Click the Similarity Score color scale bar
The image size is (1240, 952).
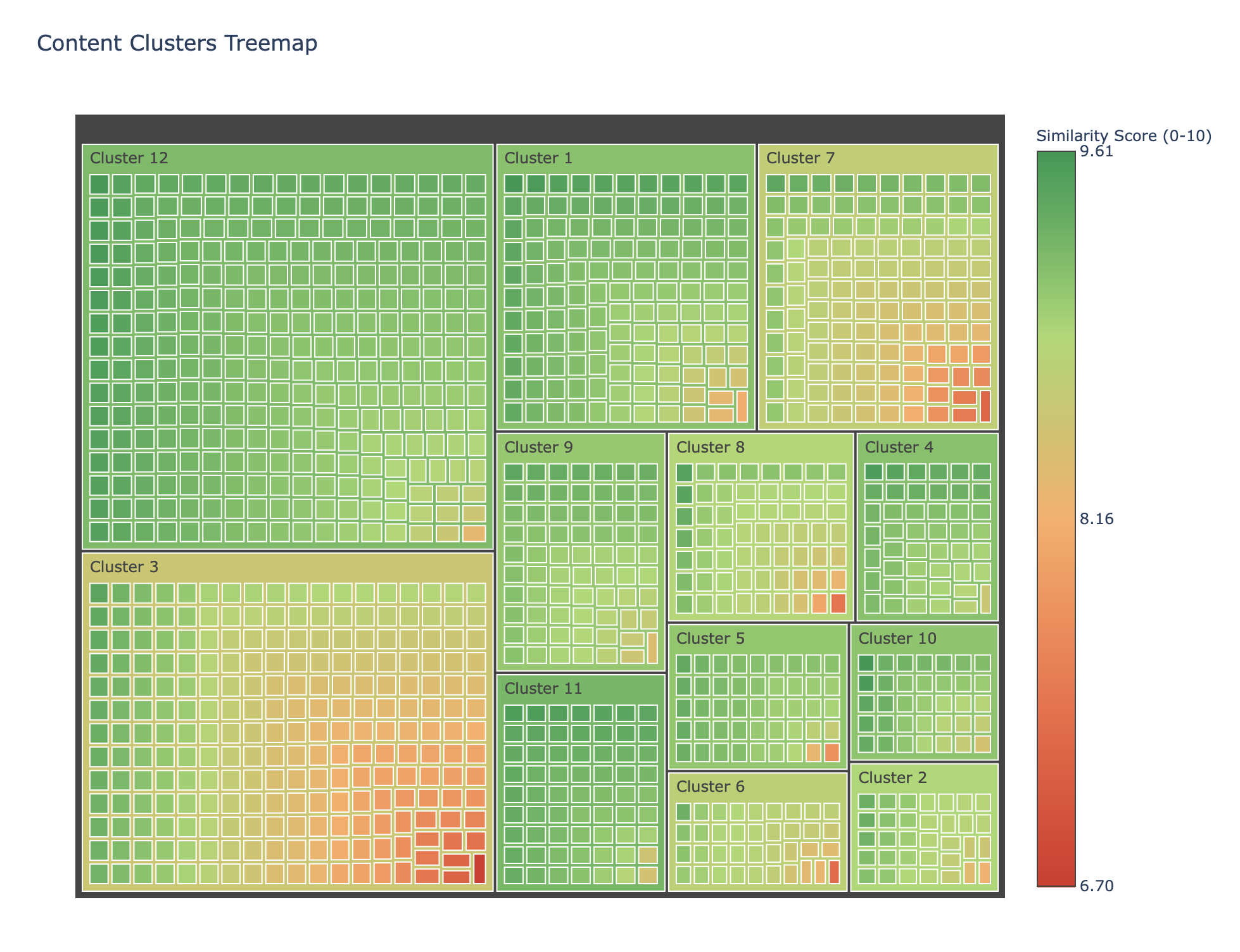(x=1056, y=518)
